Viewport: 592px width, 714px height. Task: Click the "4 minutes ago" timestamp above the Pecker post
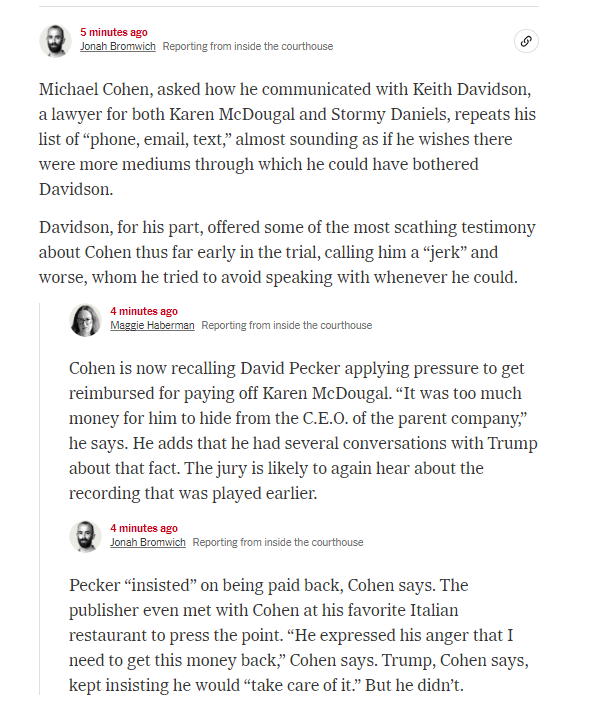[144, 528]
